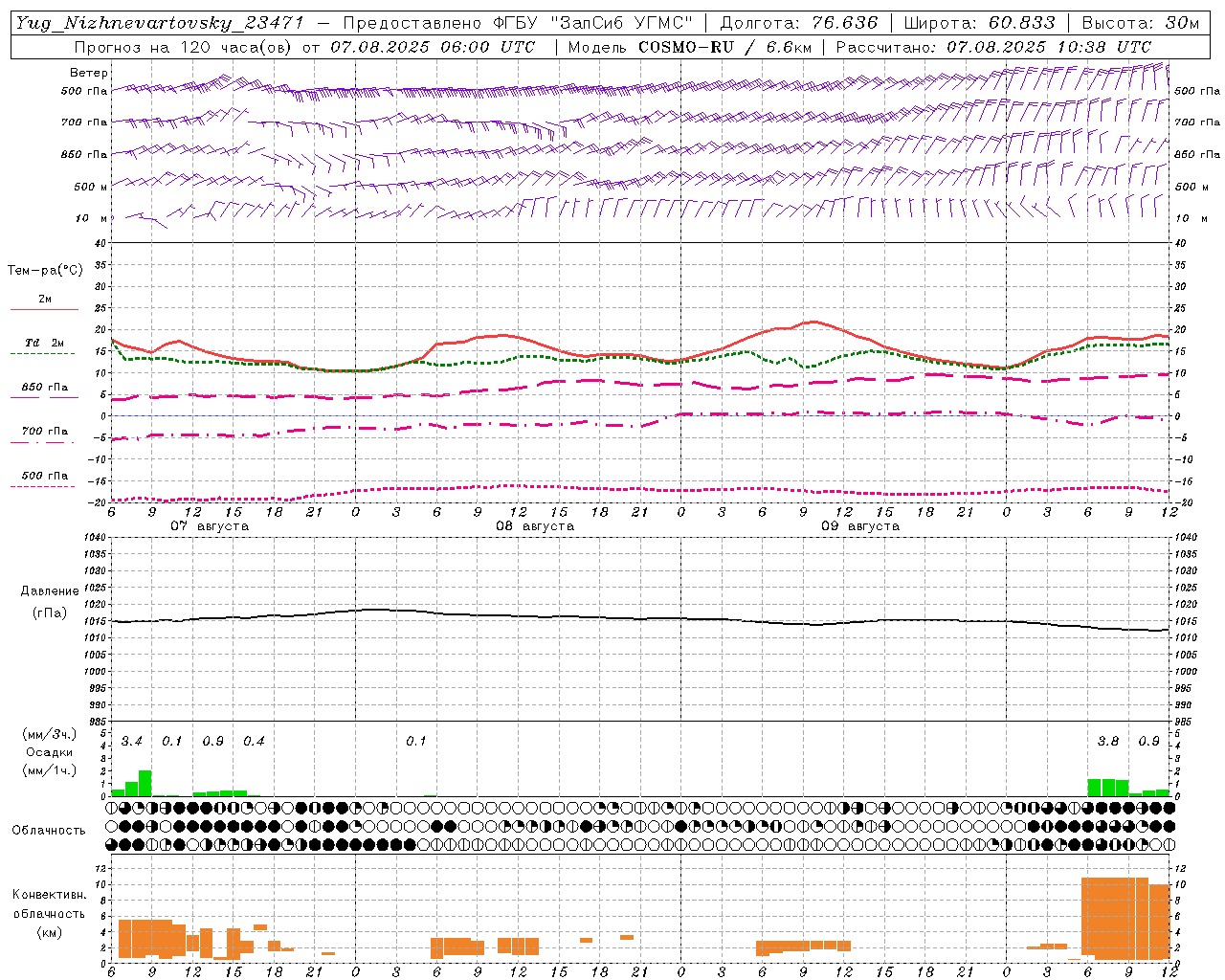Click the forecast start time 07.08.2025 06:00 UTC

433,47
